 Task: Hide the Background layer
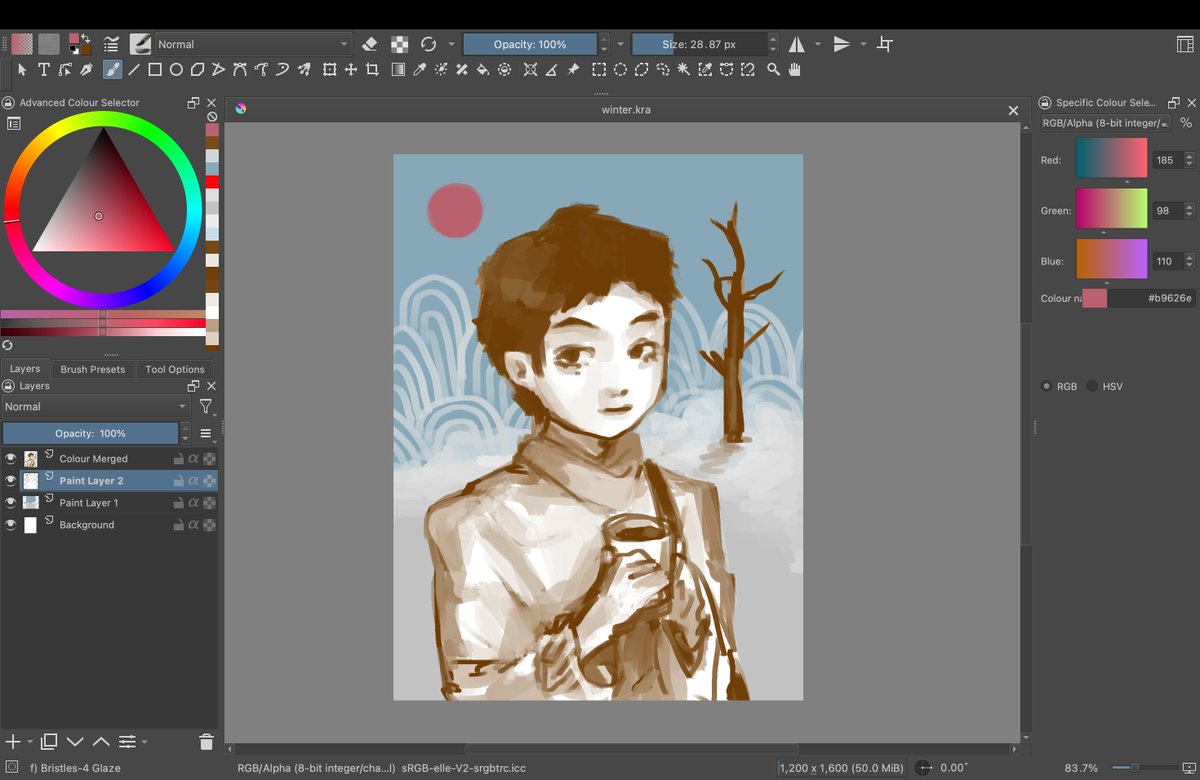tap(11, 525)
